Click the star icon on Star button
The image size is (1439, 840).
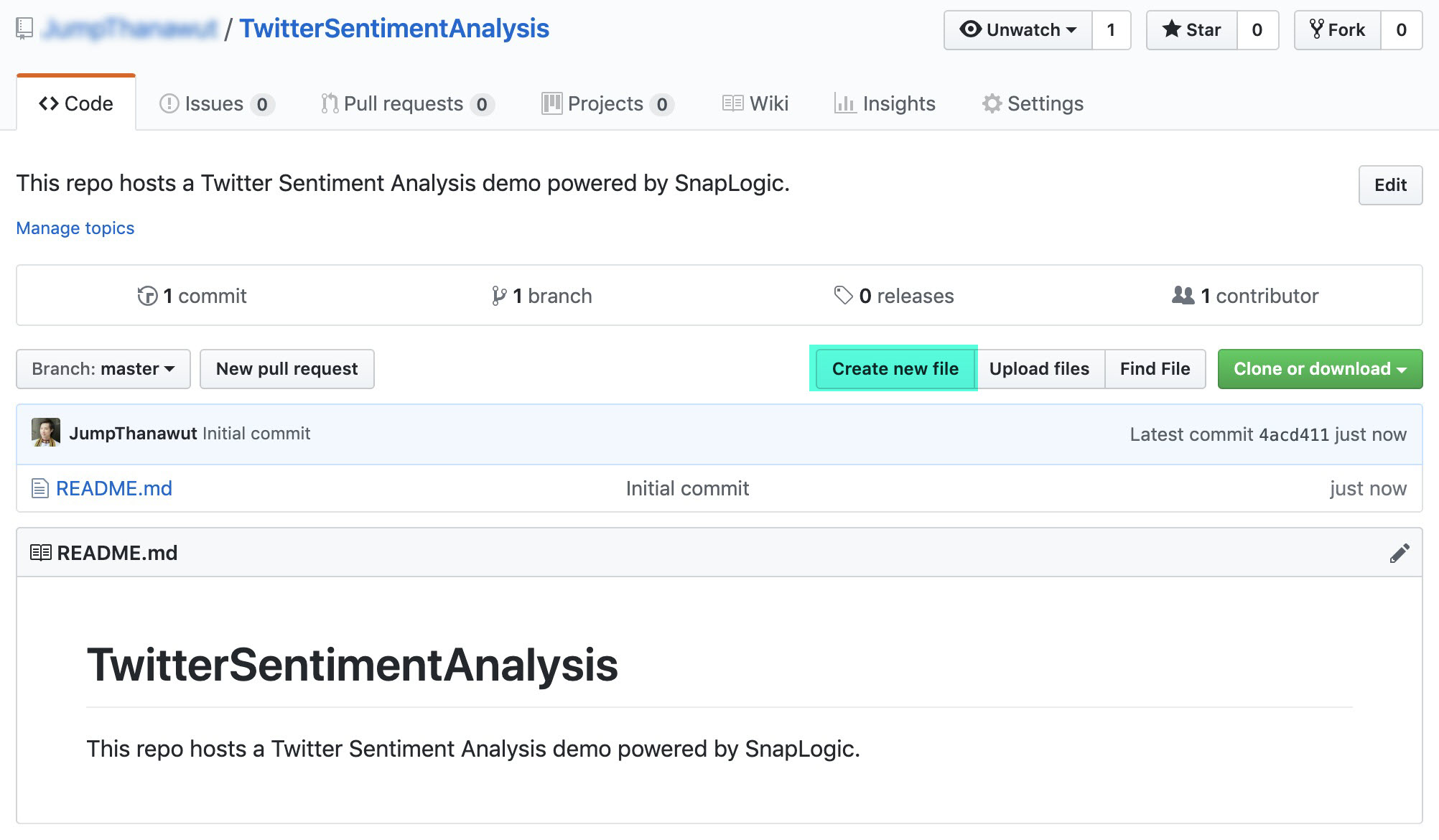click(x=1172, y=29)
